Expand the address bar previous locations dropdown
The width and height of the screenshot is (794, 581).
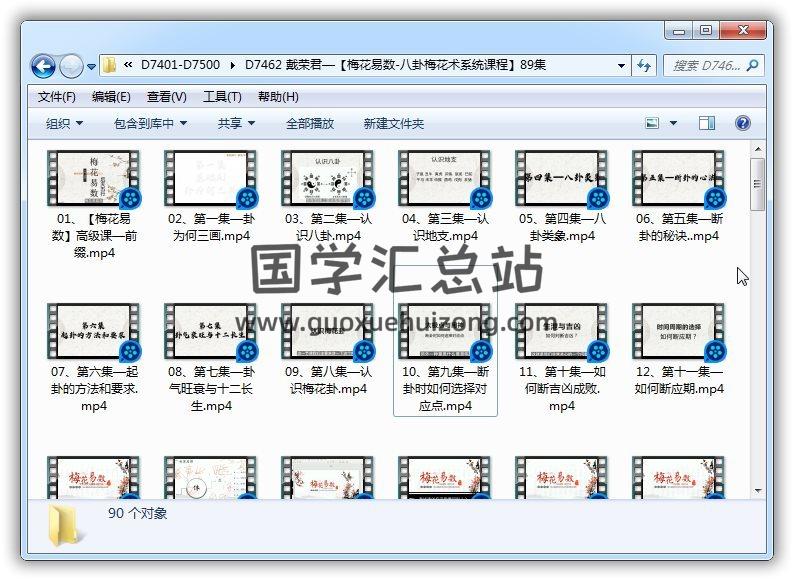coord(621,65)
